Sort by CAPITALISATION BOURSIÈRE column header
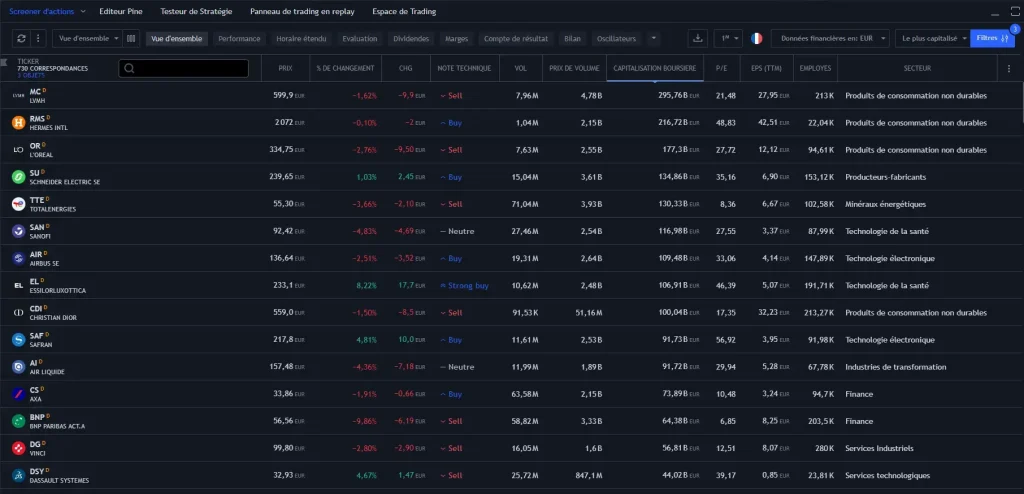 pos(655,68)
